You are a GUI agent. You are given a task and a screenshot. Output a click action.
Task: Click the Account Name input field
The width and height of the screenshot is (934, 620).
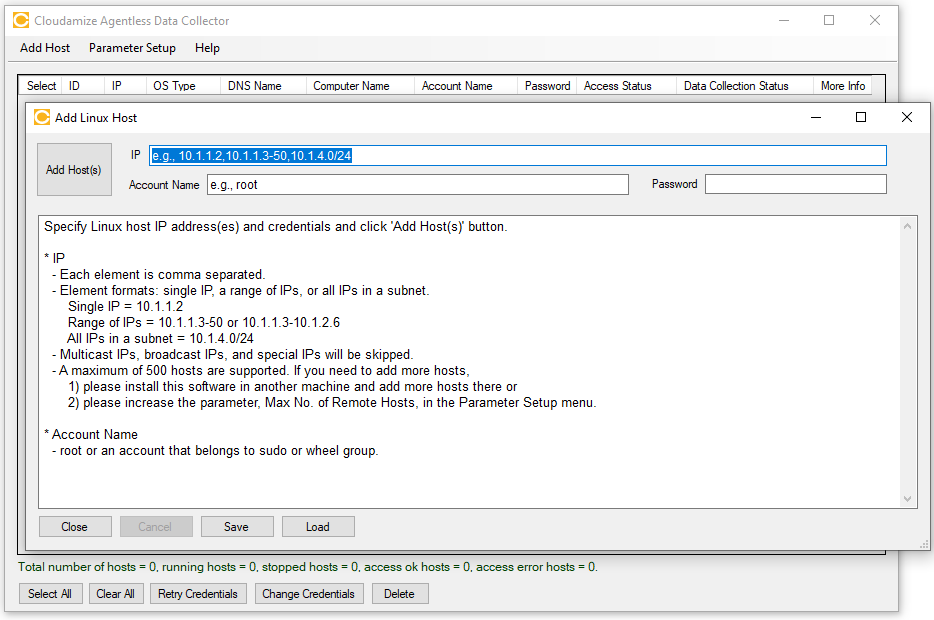[x=417, y=185]
